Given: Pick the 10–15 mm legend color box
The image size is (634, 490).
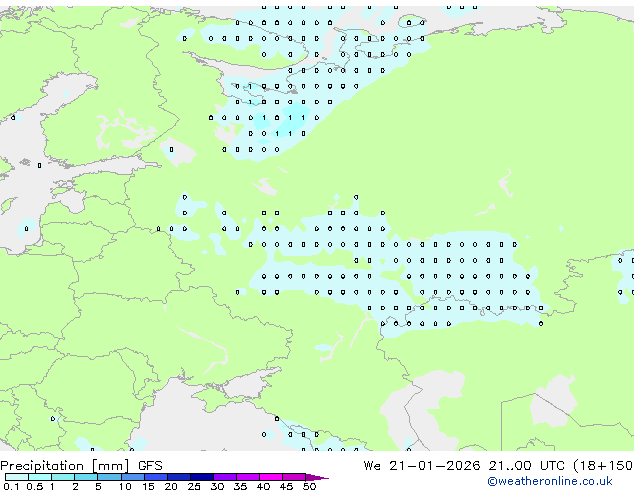Looking at the screenshot, I should (x=133, y=477).
